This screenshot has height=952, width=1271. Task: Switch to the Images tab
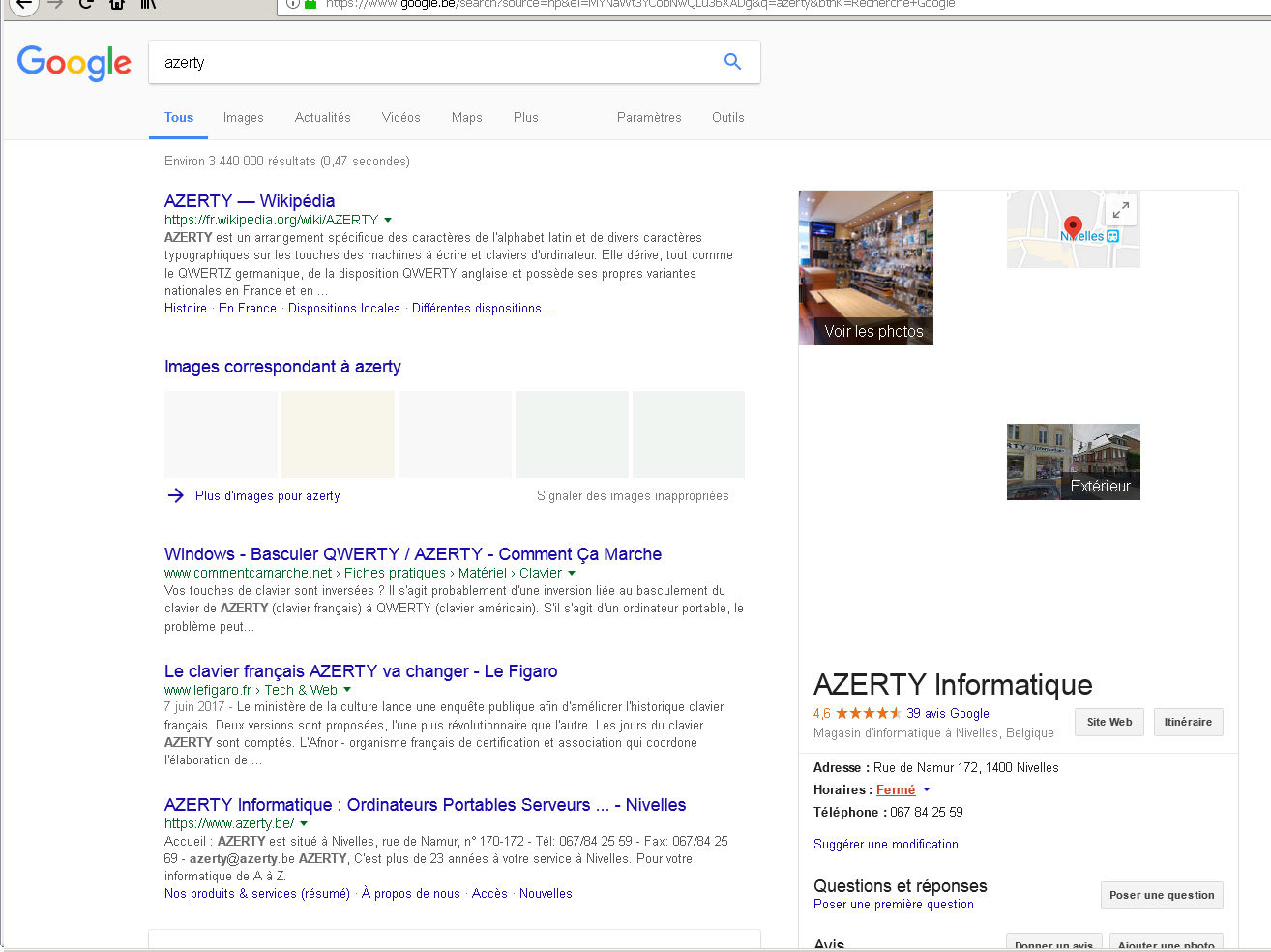click(x=244, y=118)
